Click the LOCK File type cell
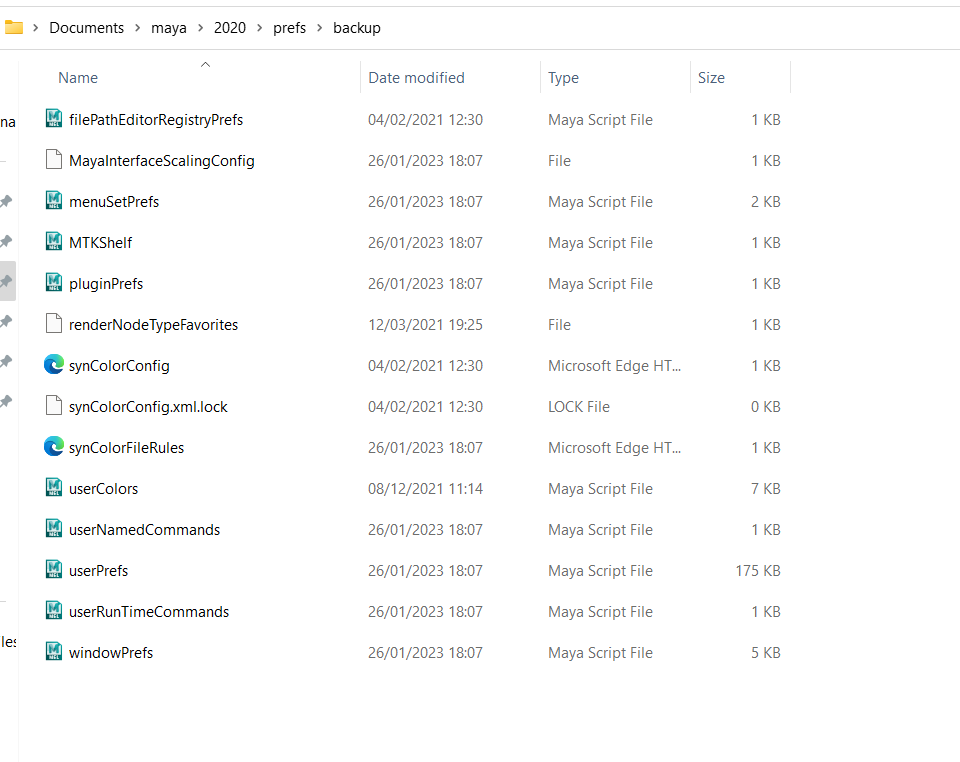Viewport: 960px width, 762px height. pyautogui.click(x=579, y=407)
